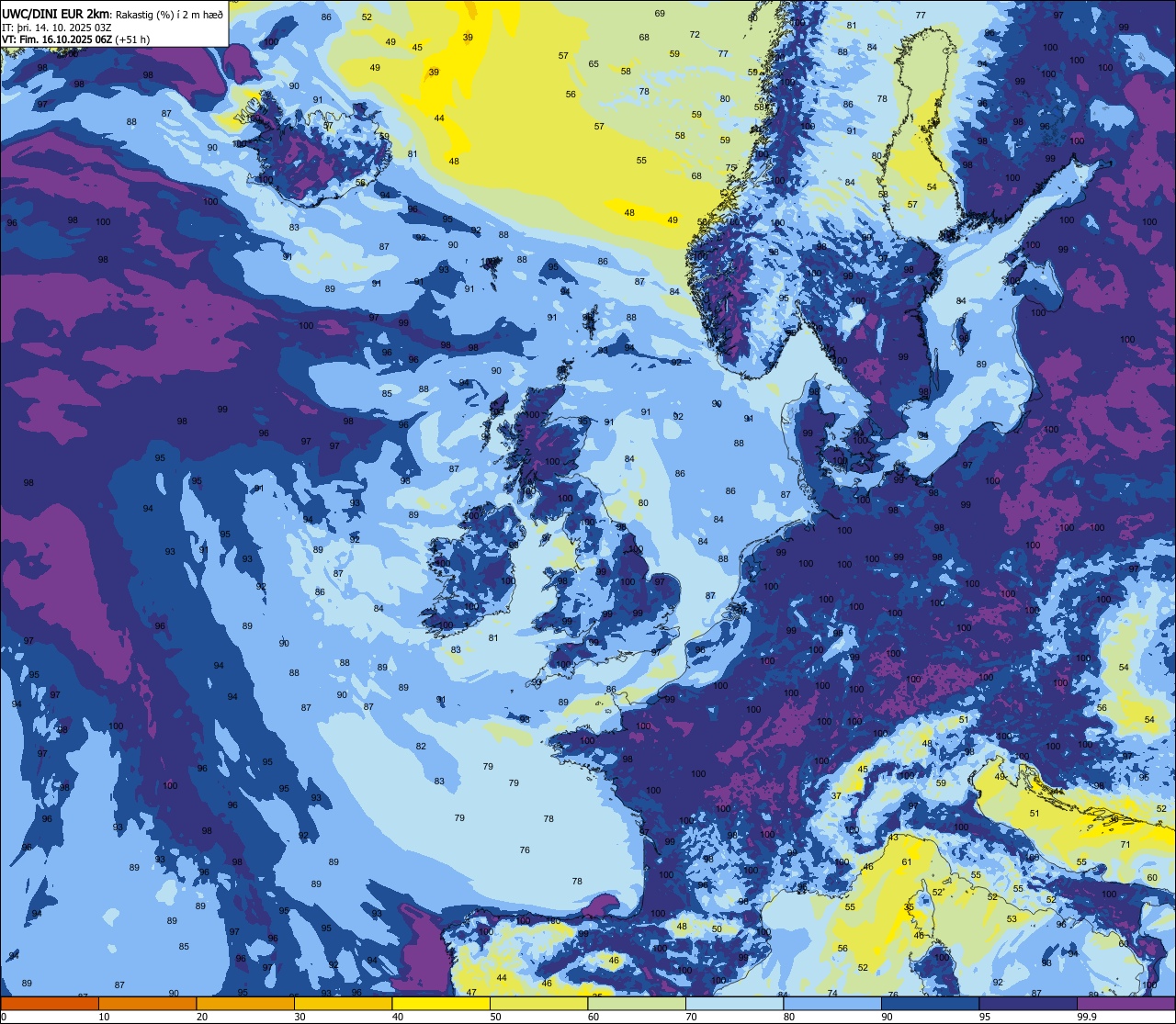Select the 70–80 percent pale blue legend swatch

tap(734, 1003)
